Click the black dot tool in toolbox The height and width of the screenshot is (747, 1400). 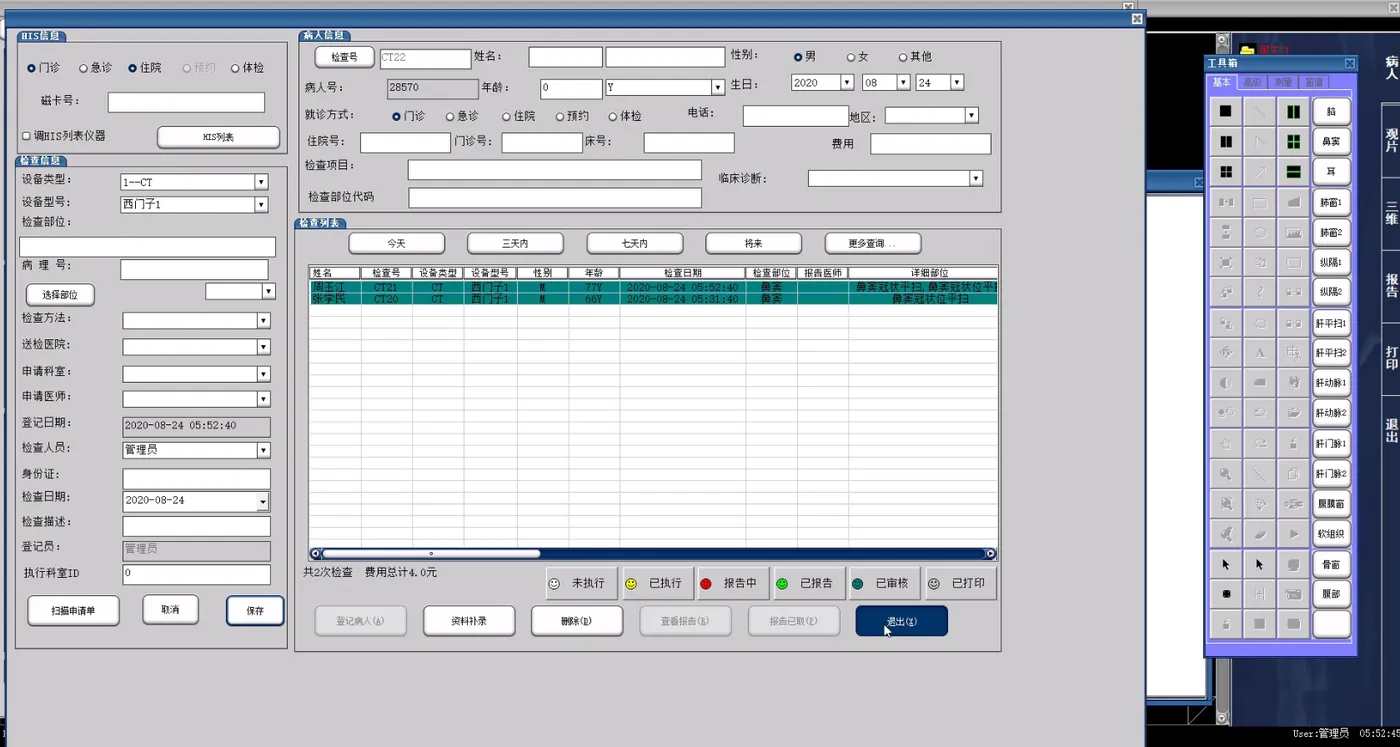[1225, 594]
